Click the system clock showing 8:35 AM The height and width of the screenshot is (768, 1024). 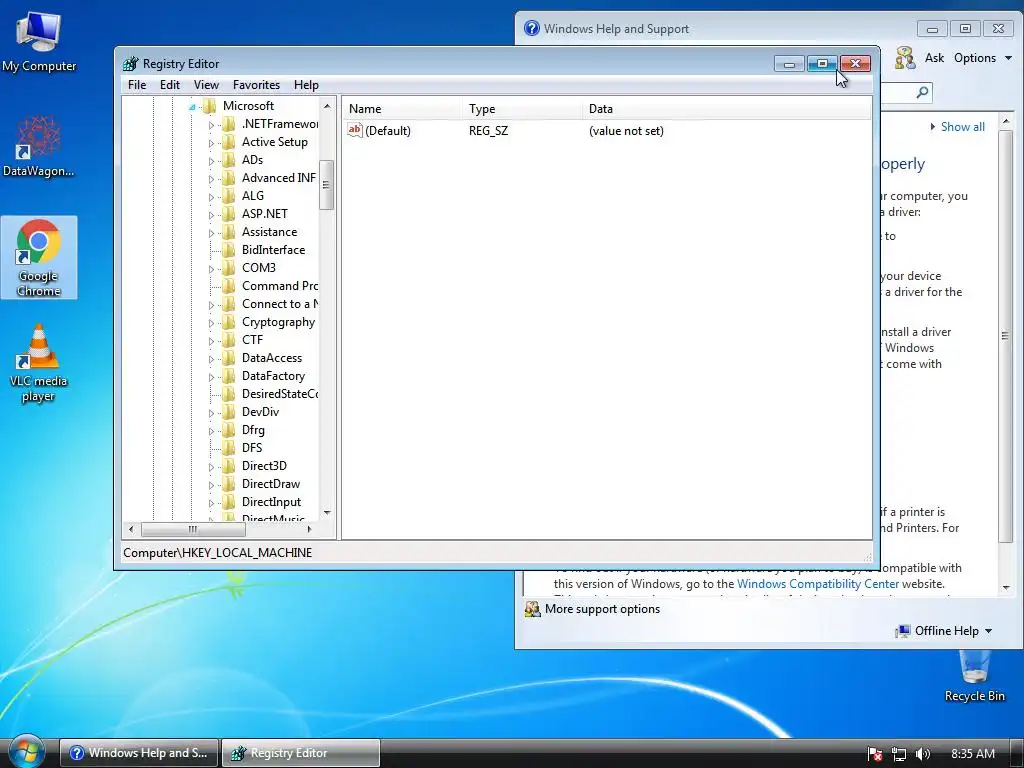coord(973,754)
